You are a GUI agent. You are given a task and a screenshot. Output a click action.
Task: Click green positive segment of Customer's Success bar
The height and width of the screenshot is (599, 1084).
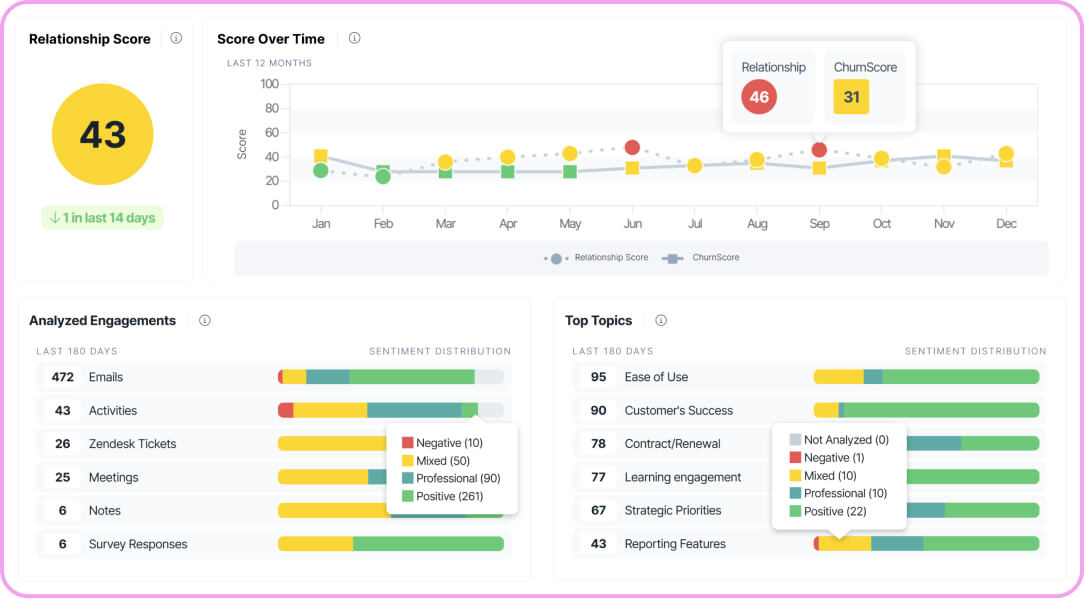tap(942, 410)
